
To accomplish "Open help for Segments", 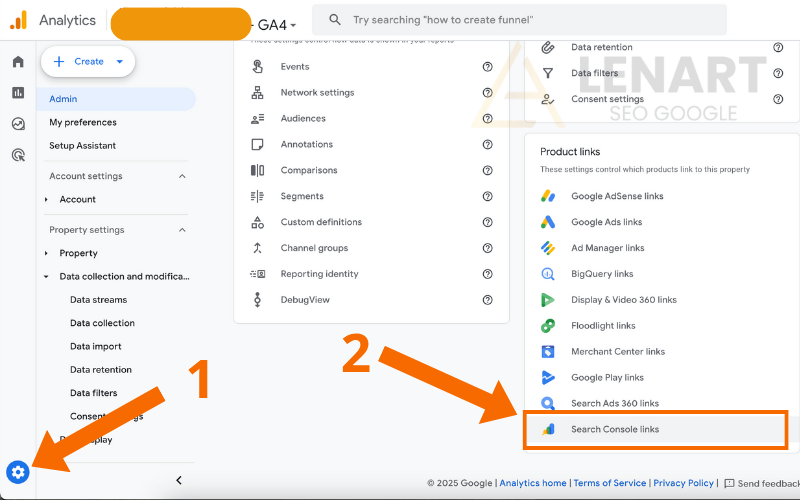I will (x=487, y=196).
